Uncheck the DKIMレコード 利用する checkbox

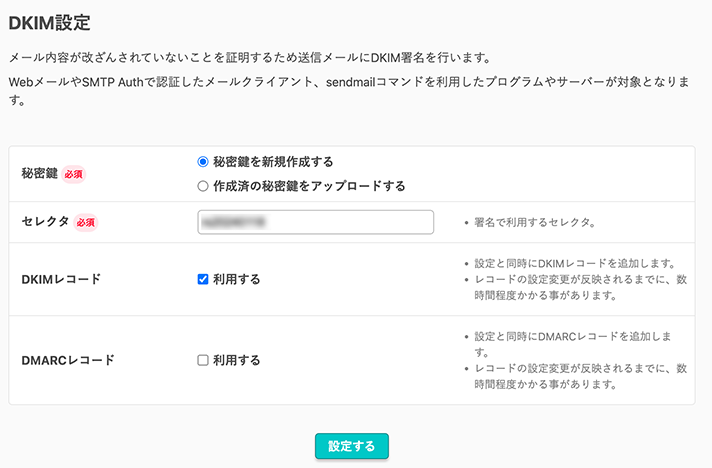pos(204,280)
